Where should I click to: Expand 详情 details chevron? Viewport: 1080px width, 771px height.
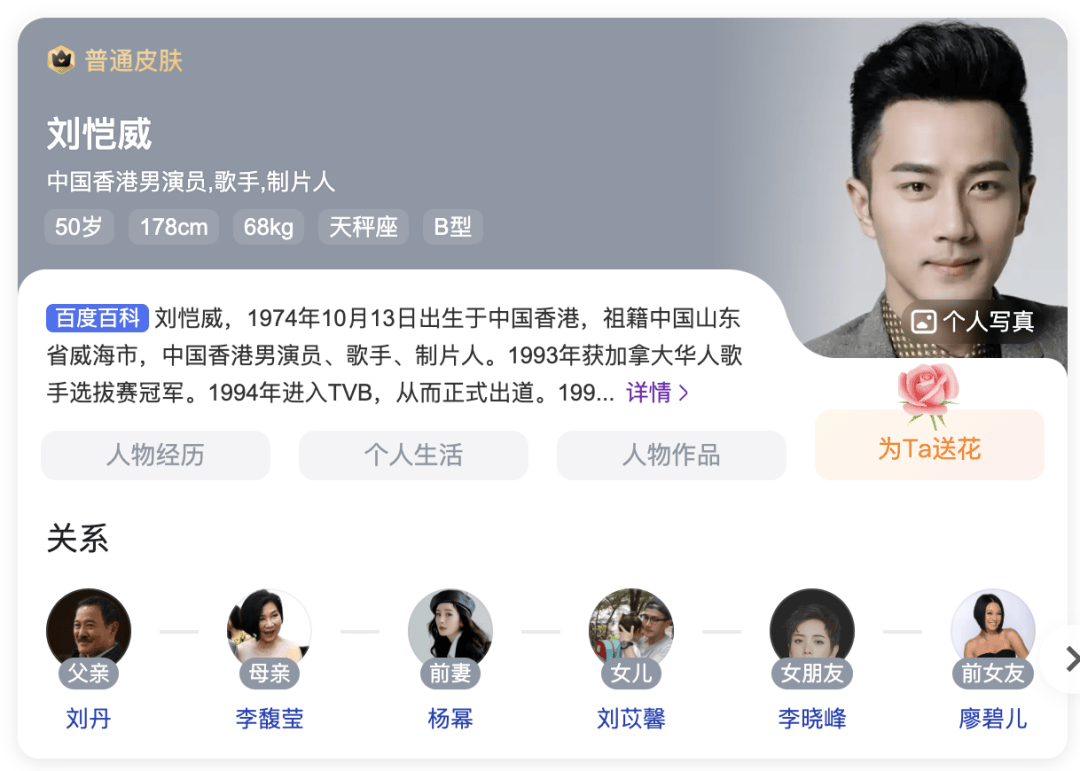tap(683, 393)
